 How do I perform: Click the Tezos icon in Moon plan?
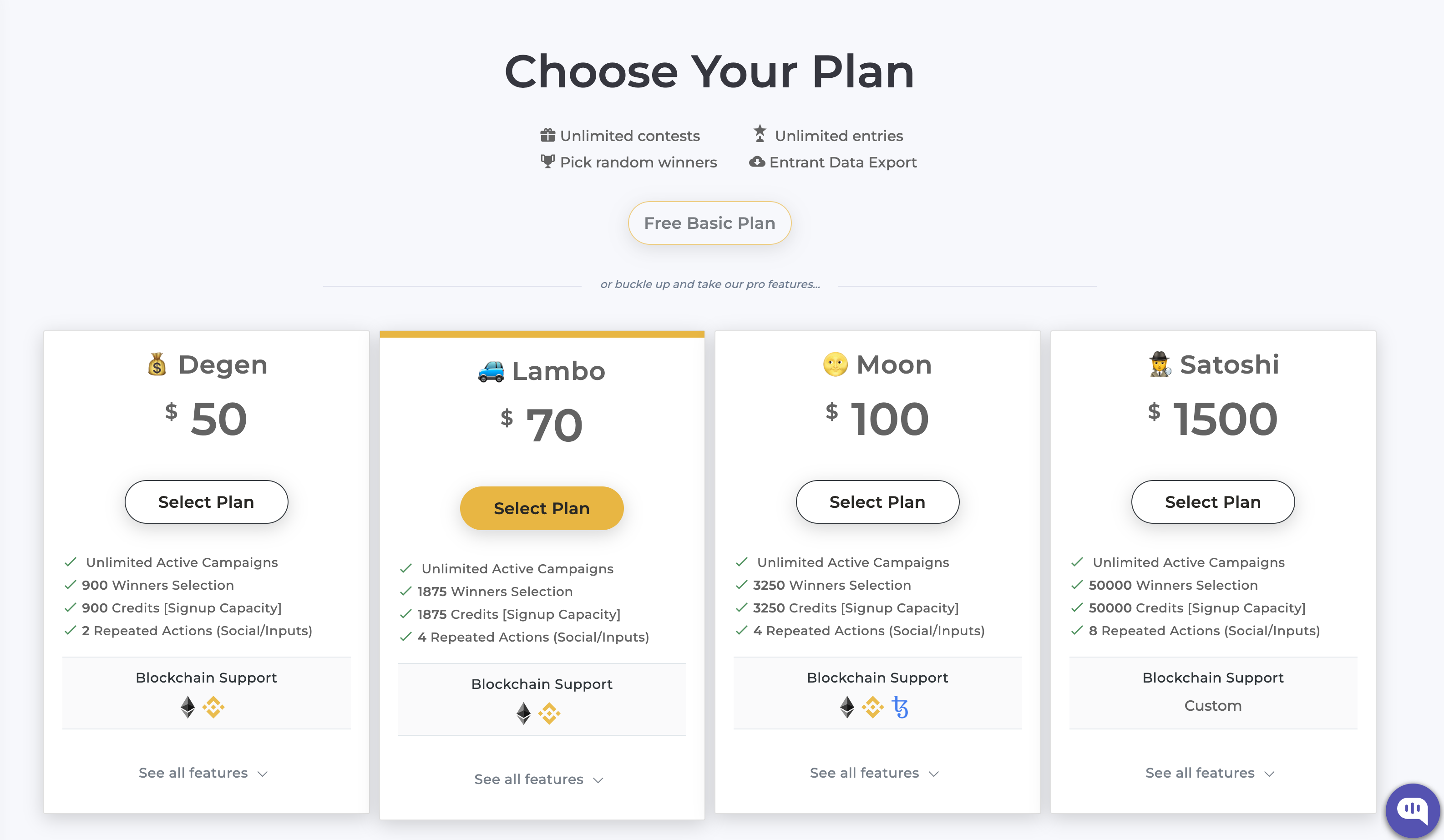[900, 707]
